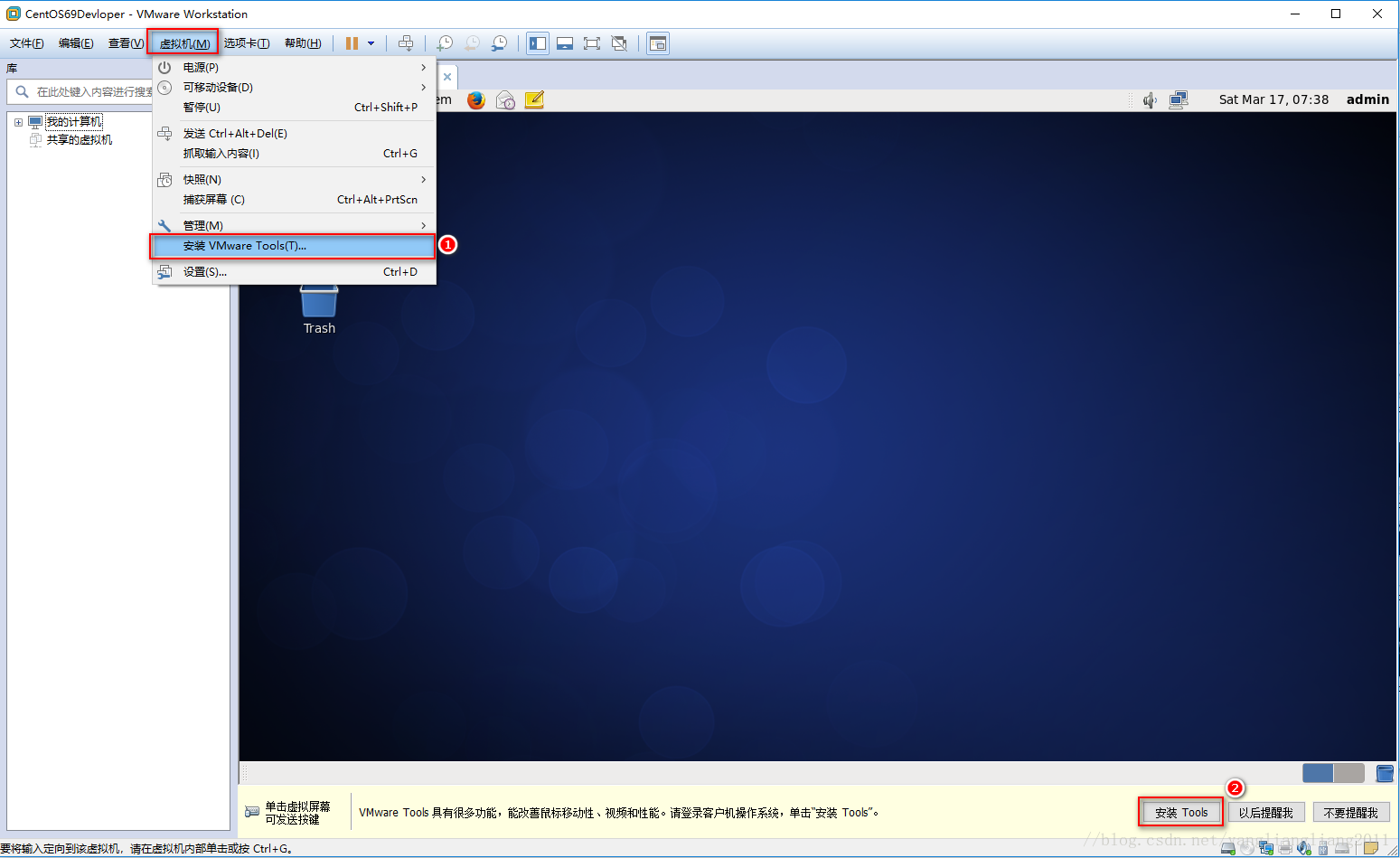The width and height of the screenshot is (1400, 858).
Task: Click the send Ctrl+Alt+Del toolbar icon
Action: [406, 43]
